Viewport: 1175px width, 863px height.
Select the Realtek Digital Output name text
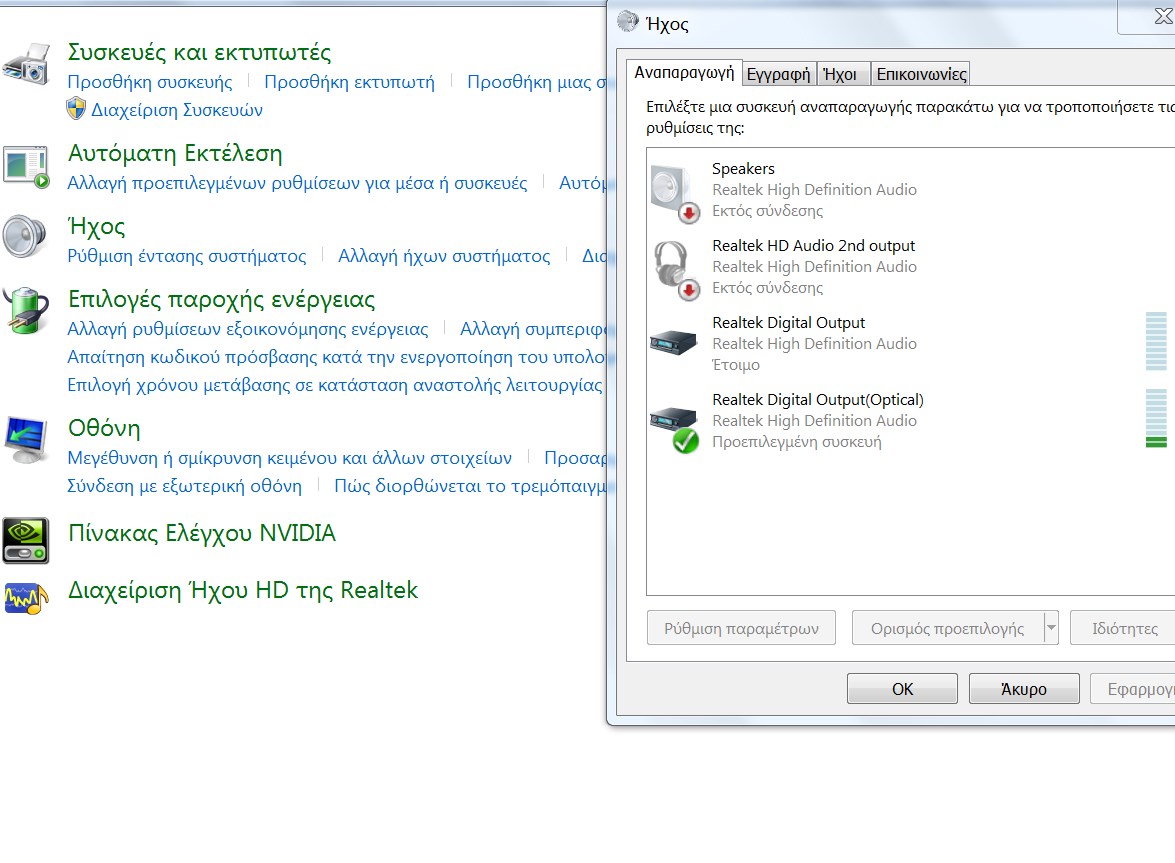(x=788, y=323)
